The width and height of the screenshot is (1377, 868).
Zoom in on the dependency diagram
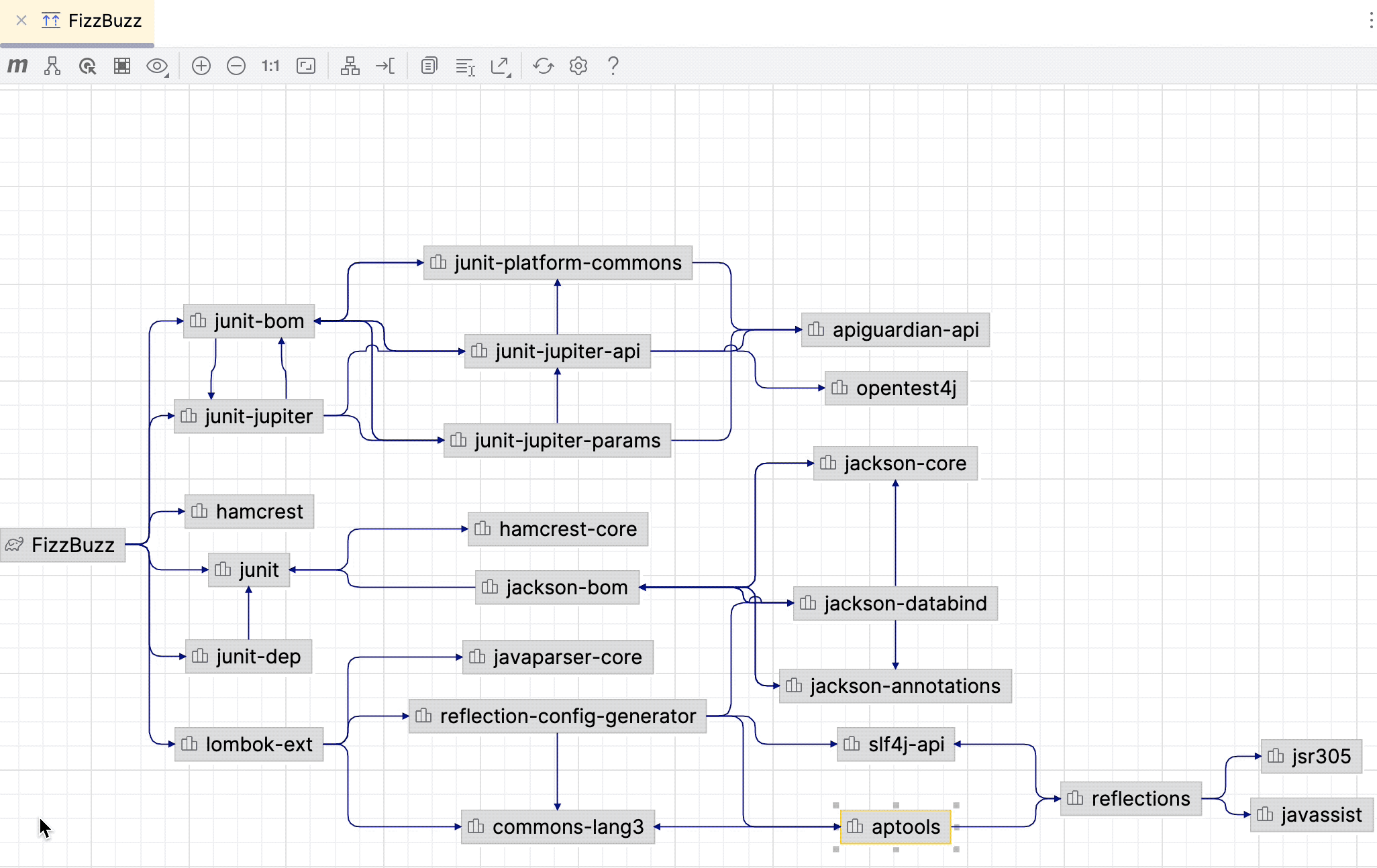pyautogui.click(x=201, y=66)
